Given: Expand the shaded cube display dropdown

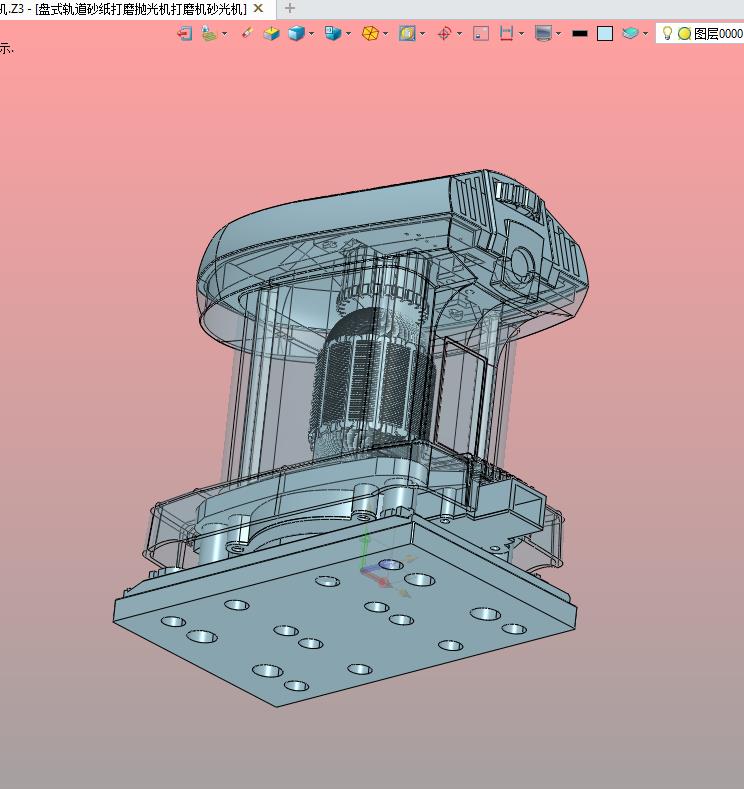Looking at the screenshot, I should coord(311,34).
